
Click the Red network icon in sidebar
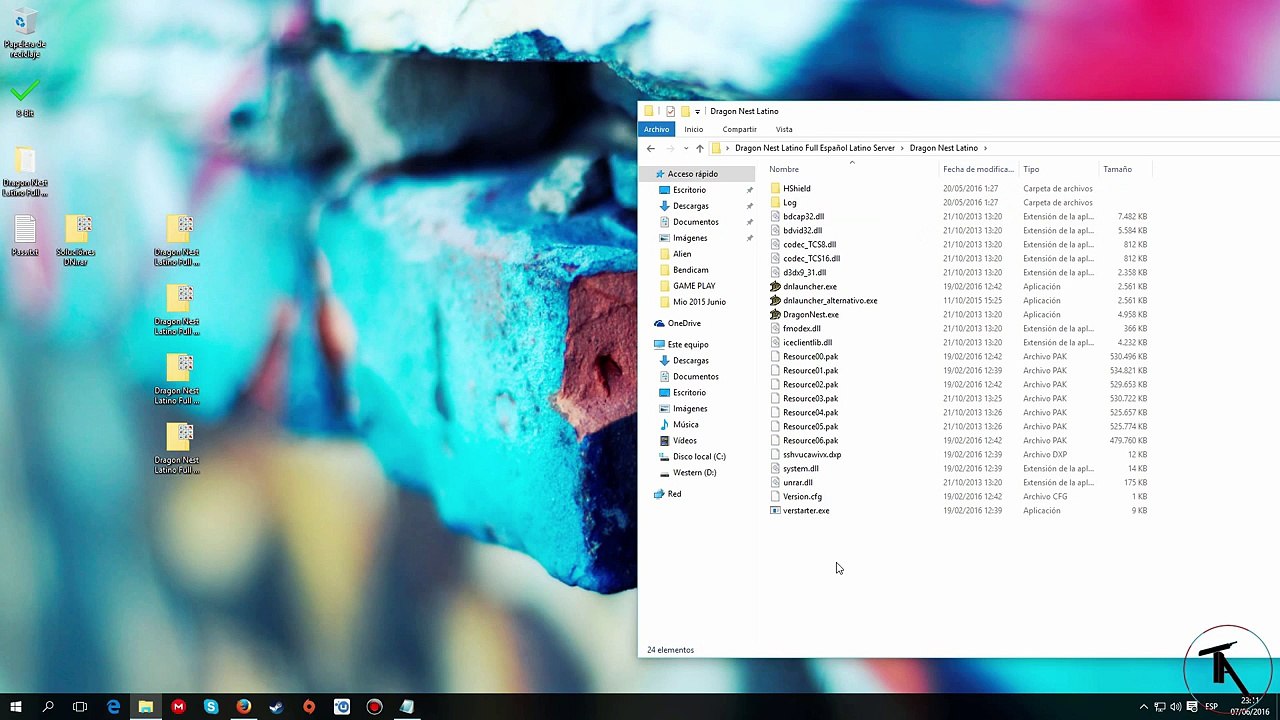pyautogui.click(x=659, y=494)
